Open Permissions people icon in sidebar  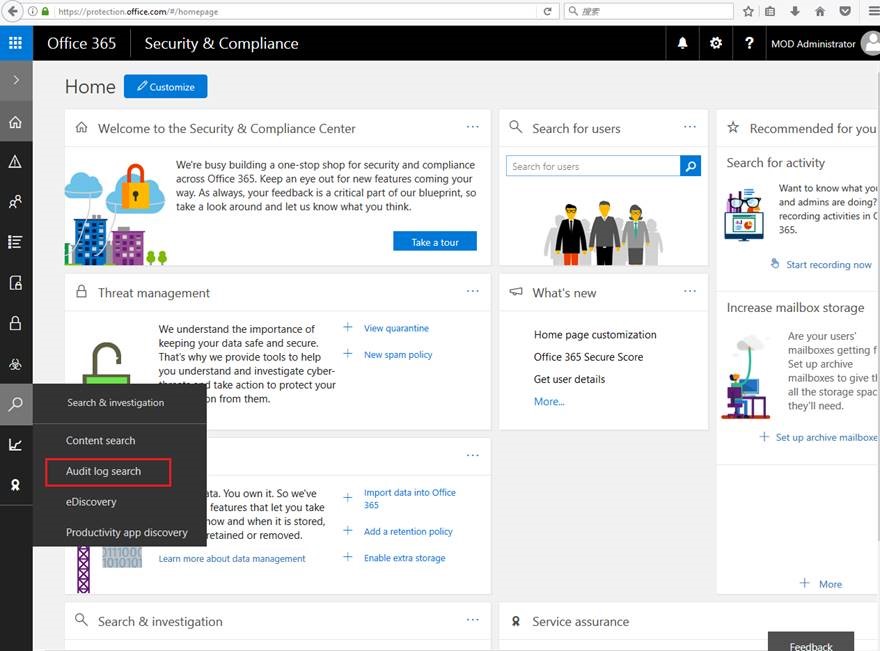[x=16, y=202]
